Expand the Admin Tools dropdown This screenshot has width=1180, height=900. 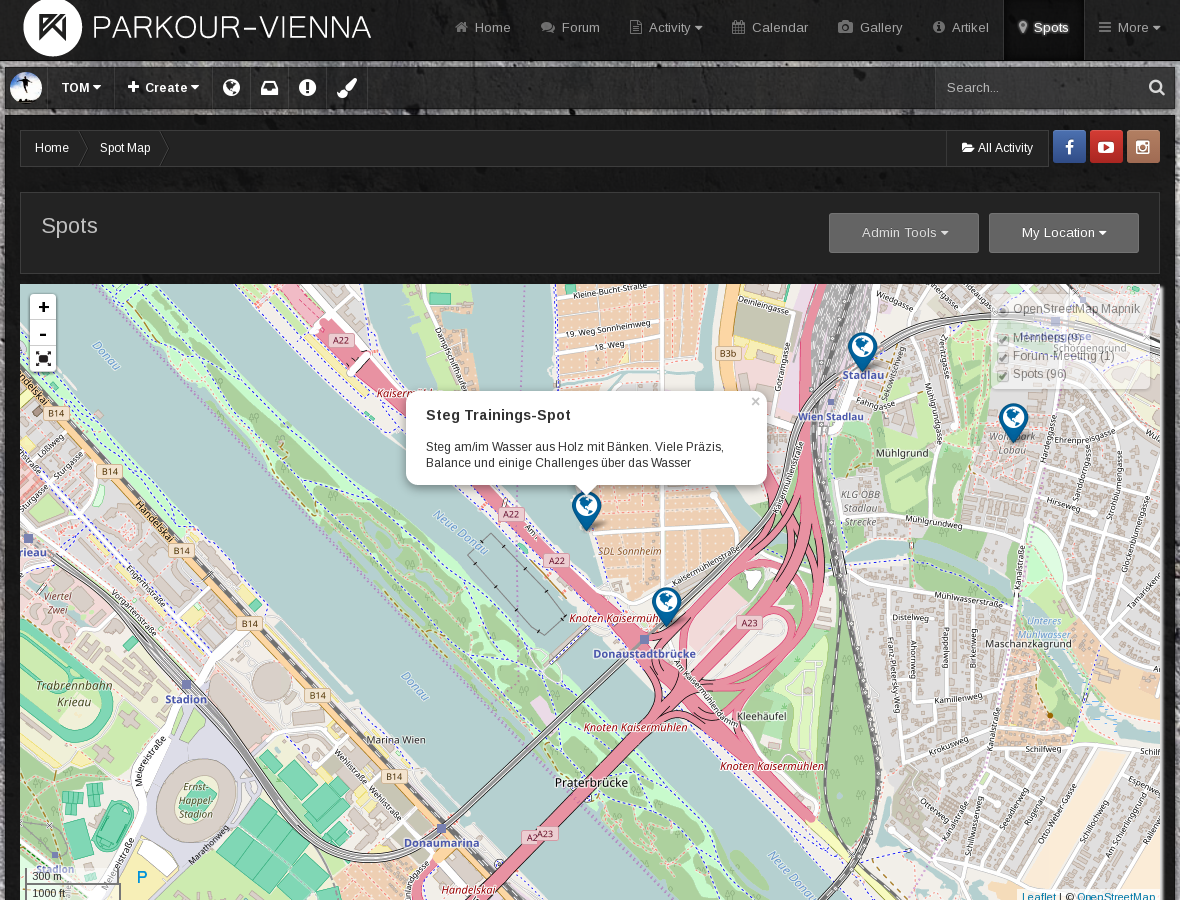point(904,233)
